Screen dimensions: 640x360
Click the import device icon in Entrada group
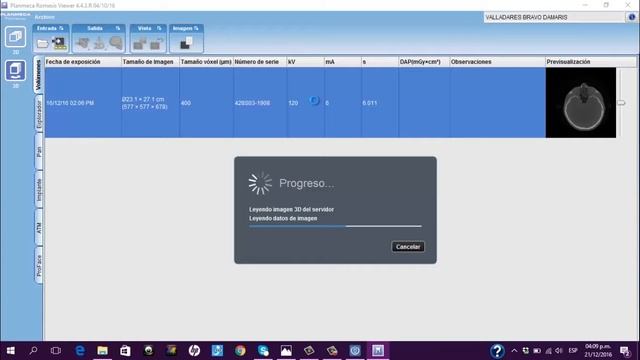[59, 43]
